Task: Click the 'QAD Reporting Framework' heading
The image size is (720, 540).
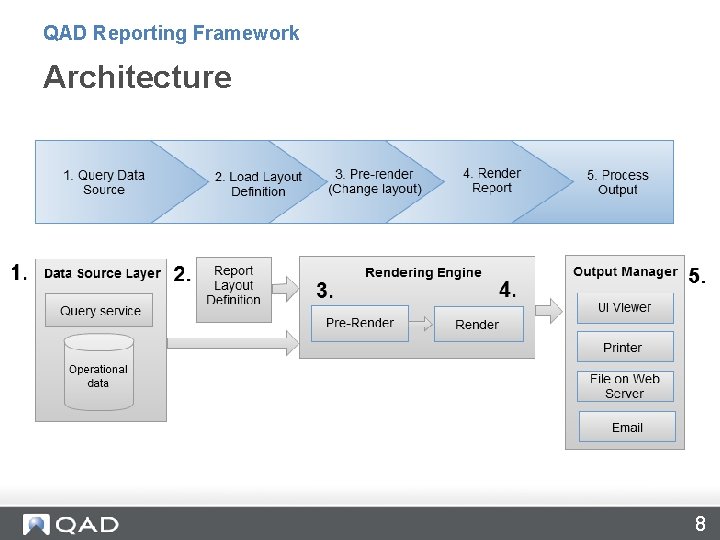Action: coord(171,34)
